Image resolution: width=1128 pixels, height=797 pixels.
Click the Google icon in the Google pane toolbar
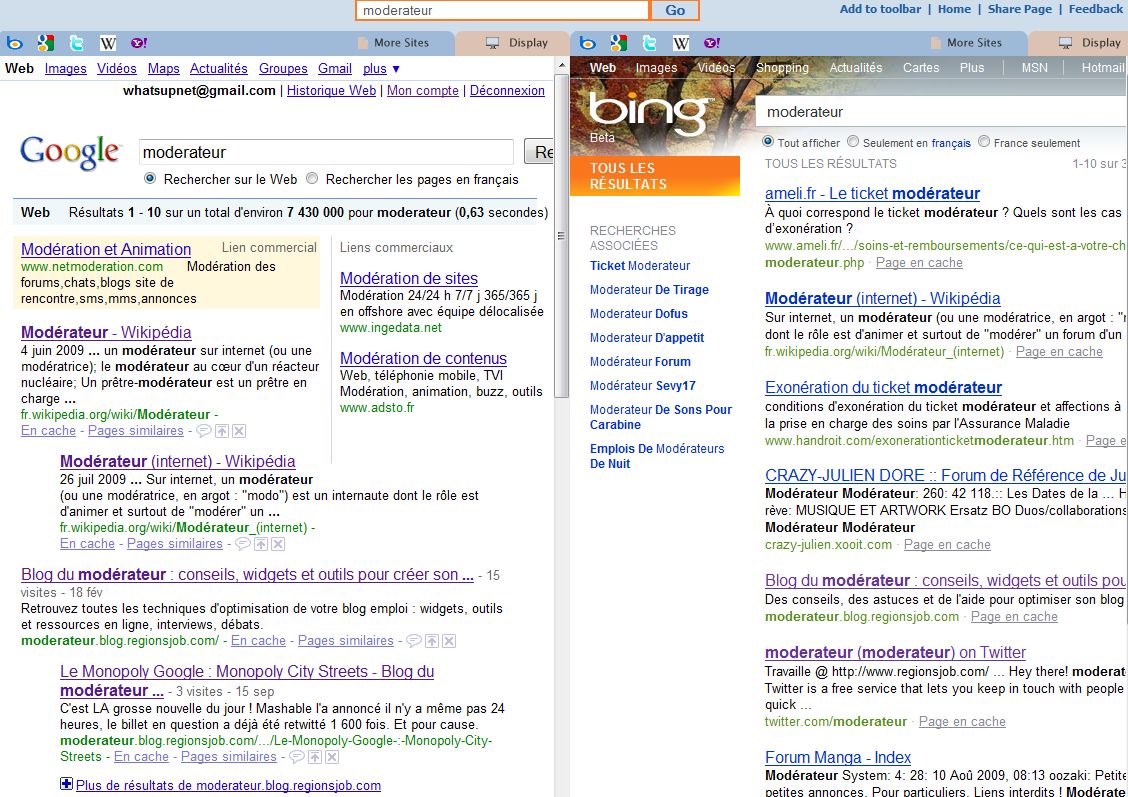(45, 43)
